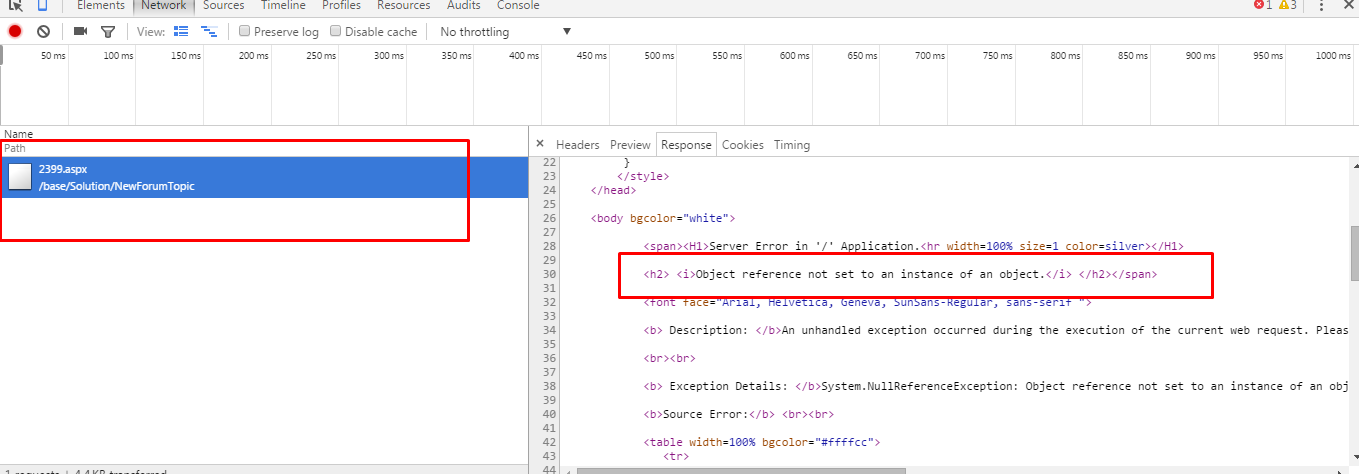Screen dimensions: 1359x474
Task: Click the 'Object reference not set' h2 line
Action: 901,274
